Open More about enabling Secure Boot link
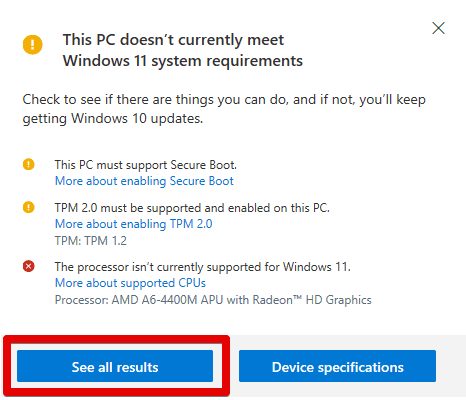Viewport: 466px width, 400px height. pyautogui.click(x=144, y=181)
